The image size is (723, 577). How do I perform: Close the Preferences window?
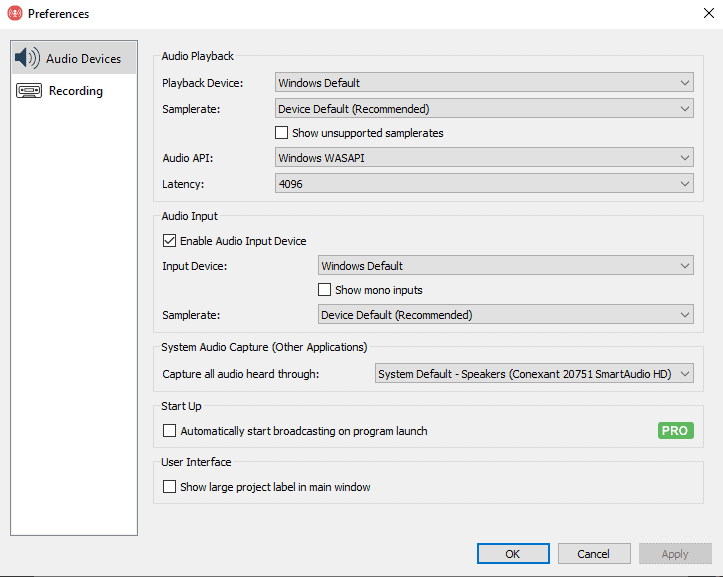[x=709, y=13]
